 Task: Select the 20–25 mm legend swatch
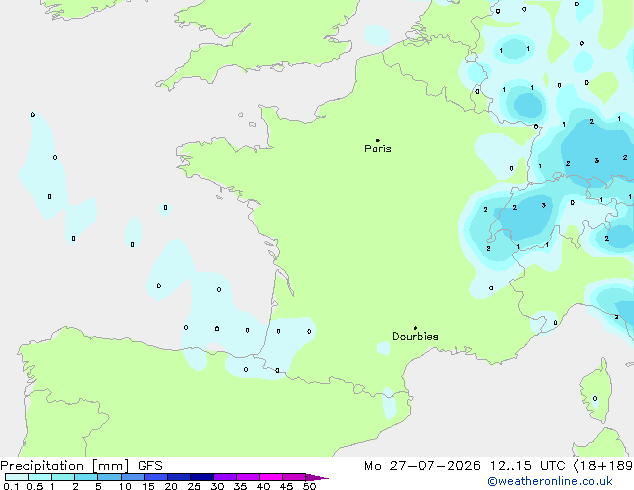178,477
